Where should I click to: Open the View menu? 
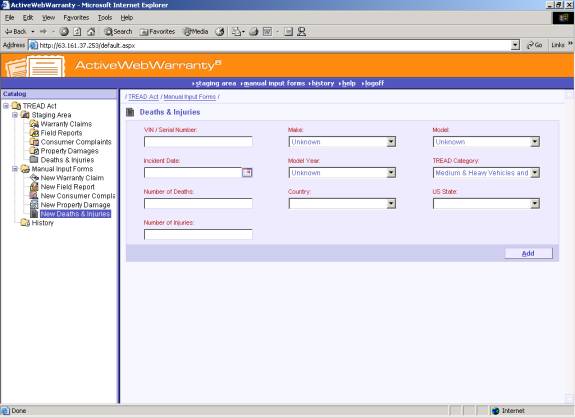click(48, 18)
